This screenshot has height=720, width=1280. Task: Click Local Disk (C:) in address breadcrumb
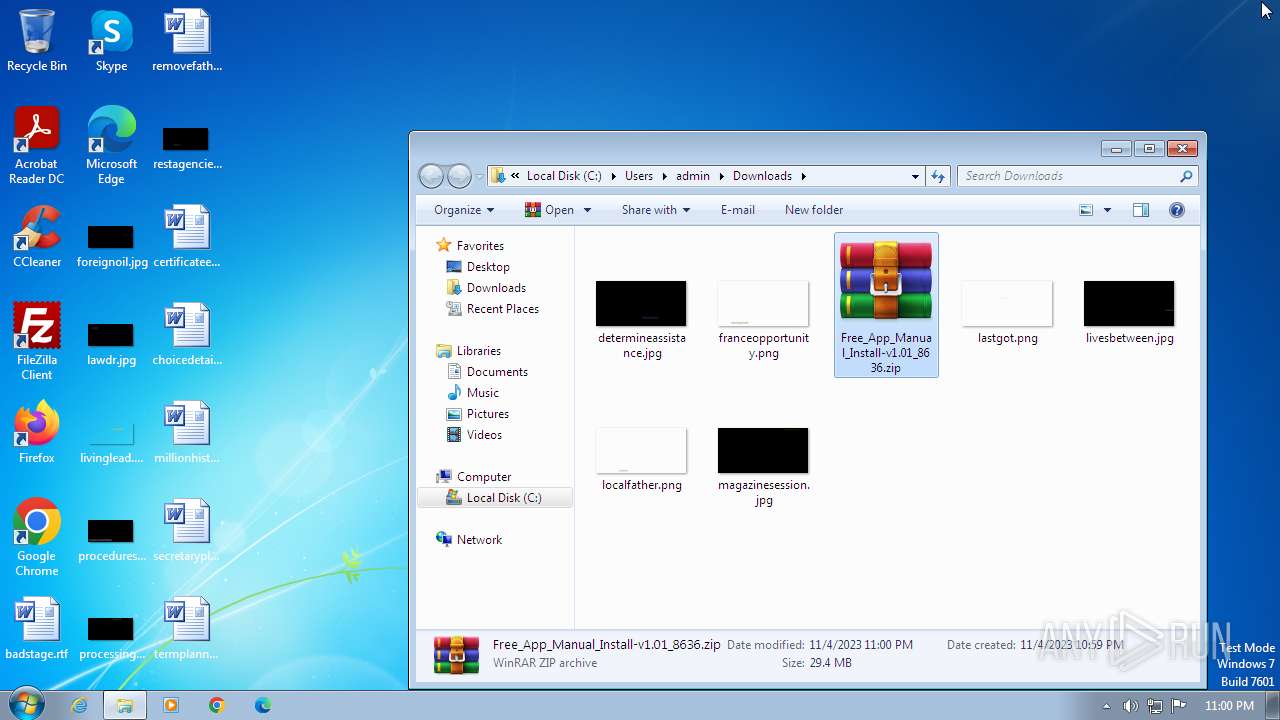pyautogui.click(x=564, y=176)
